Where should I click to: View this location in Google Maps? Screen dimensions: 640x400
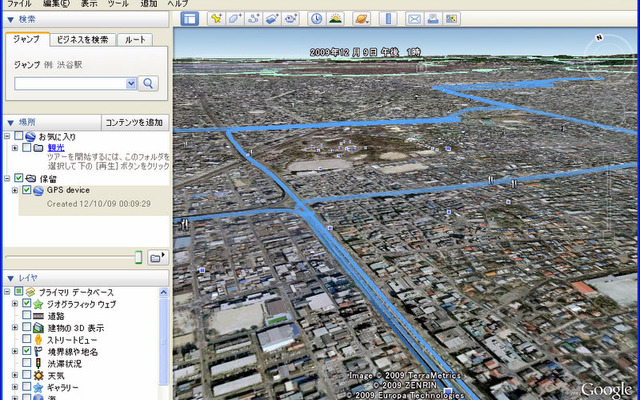point(452,19)
